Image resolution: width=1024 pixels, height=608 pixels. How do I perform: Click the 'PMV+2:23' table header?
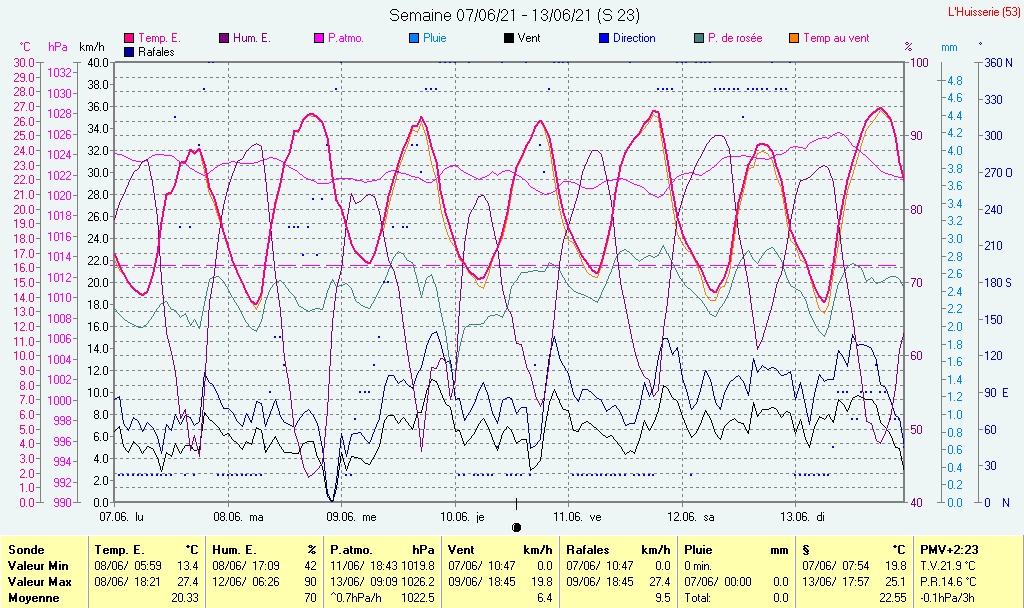[949, 550]
